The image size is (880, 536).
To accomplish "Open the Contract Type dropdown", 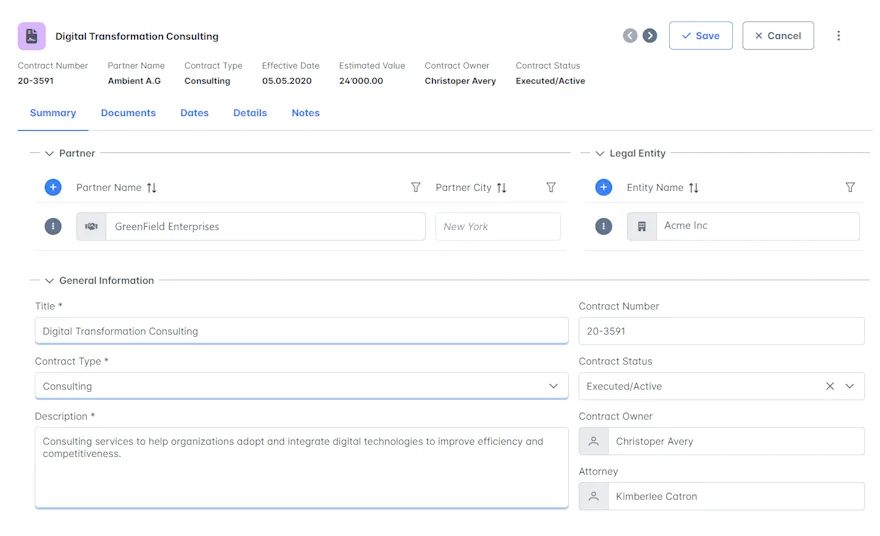I will pos(553,386).
